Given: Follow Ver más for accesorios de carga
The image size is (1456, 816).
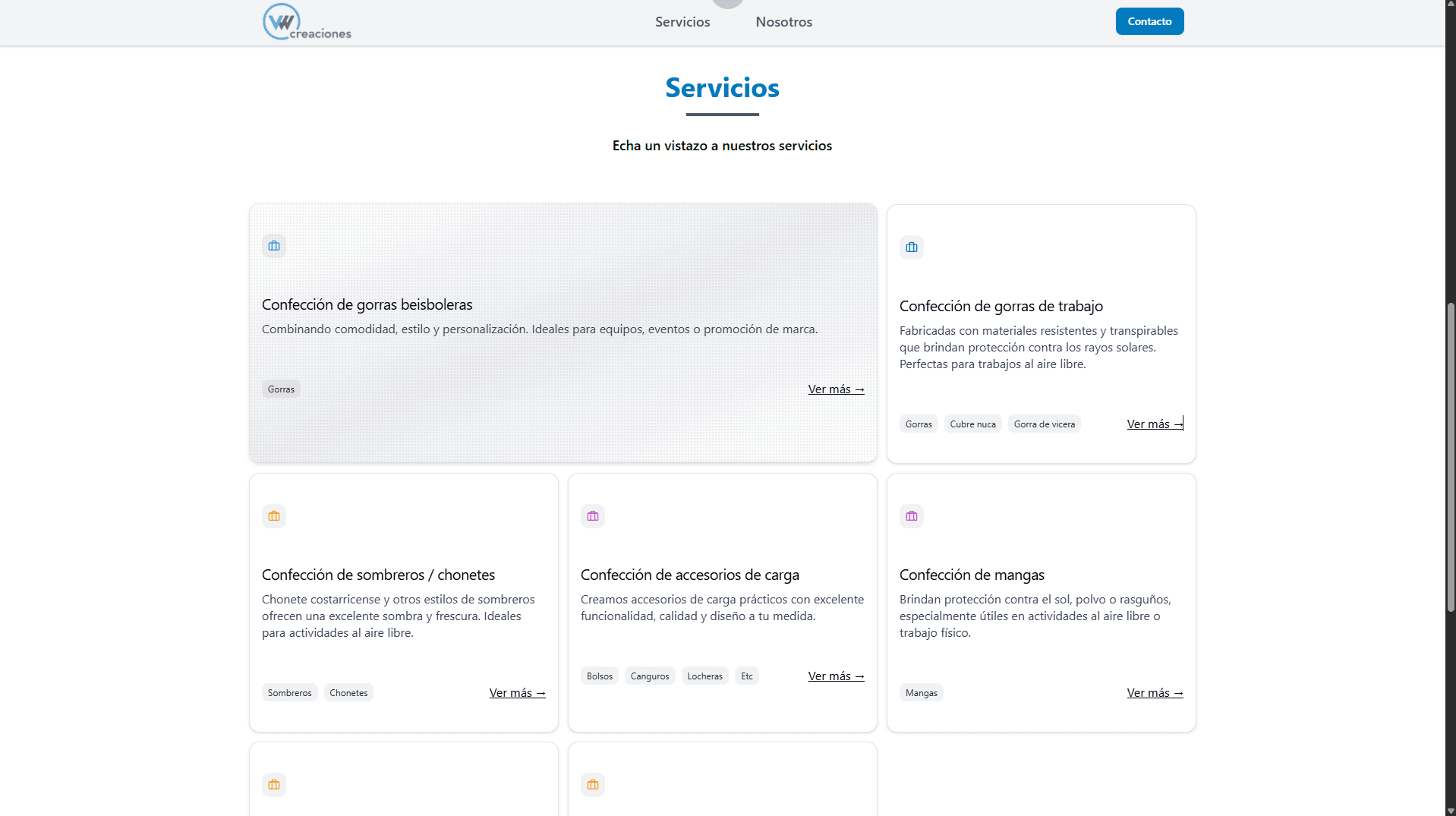Looking at the screenshot, I should click(836, 676).
